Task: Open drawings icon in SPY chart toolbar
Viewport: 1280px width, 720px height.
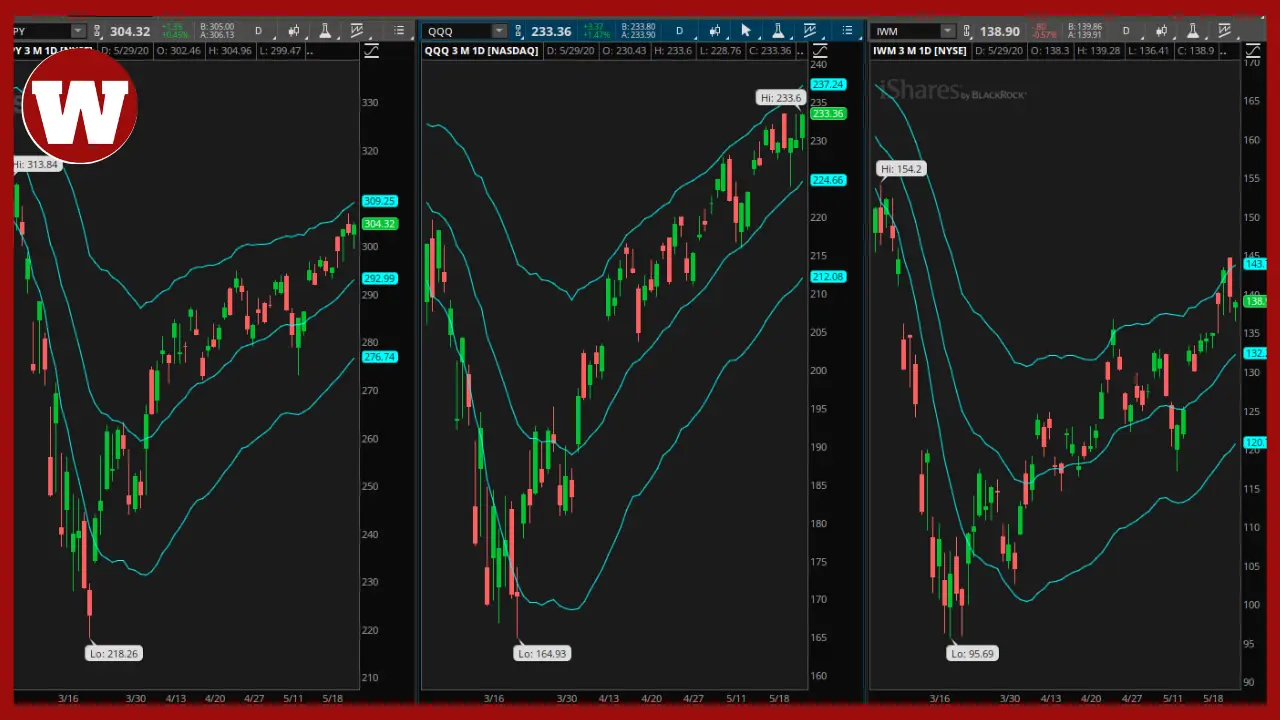Action: pos(357,31)
